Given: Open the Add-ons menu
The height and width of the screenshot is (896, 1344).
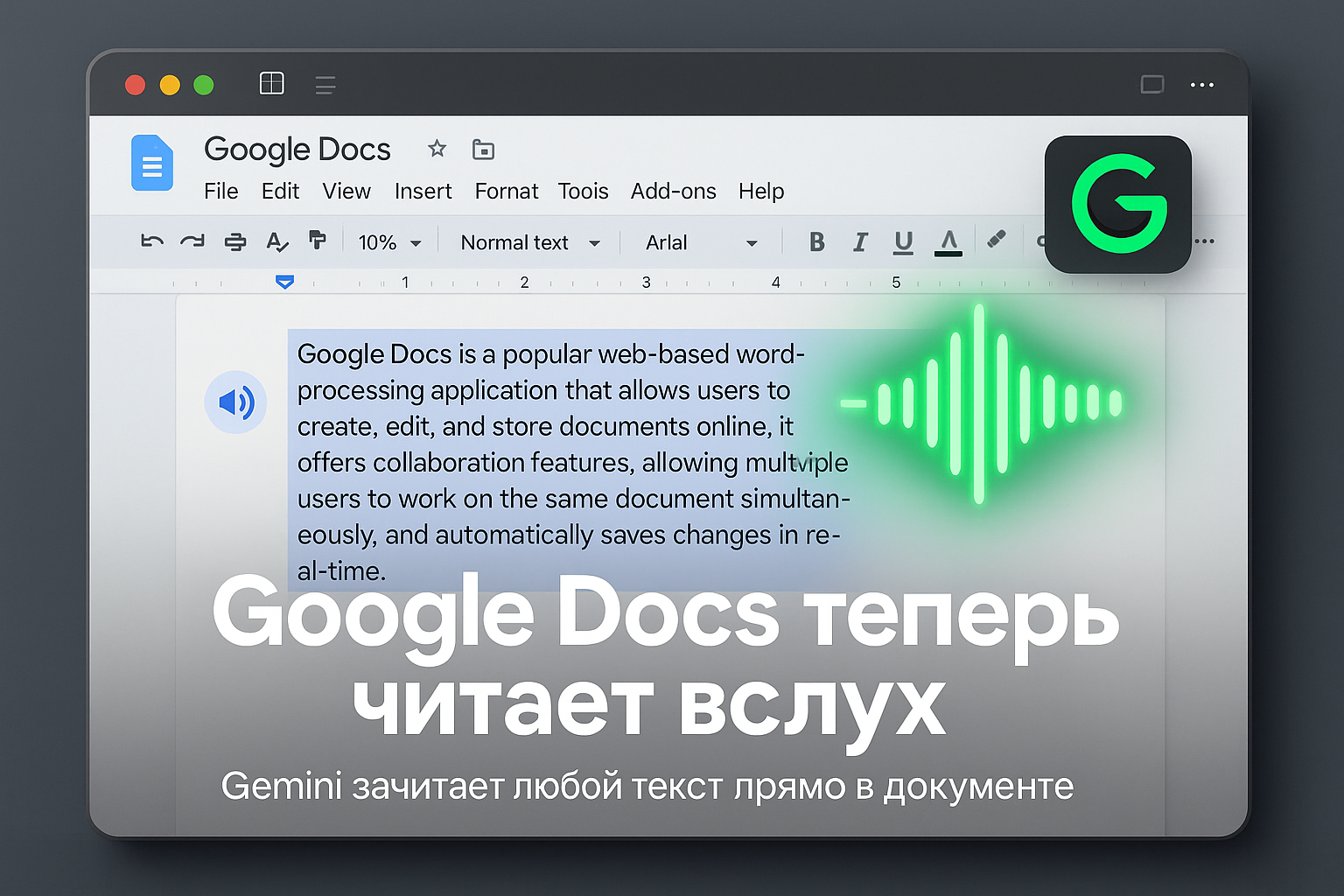Looking at the screenshot, I should click(x=673, y=191).
